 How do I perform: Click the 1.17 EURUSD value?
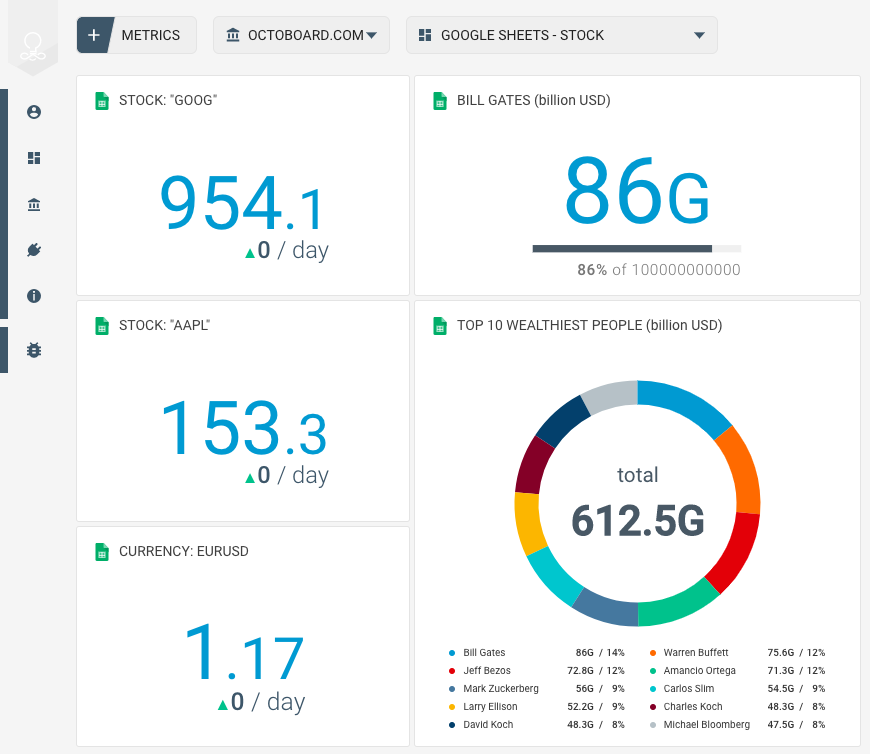click(x=244, y=652)
